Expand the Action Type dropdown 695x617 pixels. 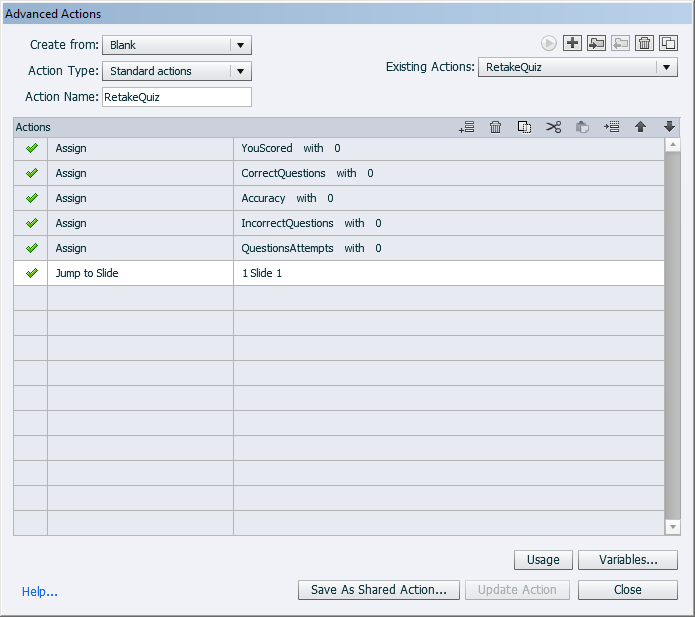click(177, 71)
